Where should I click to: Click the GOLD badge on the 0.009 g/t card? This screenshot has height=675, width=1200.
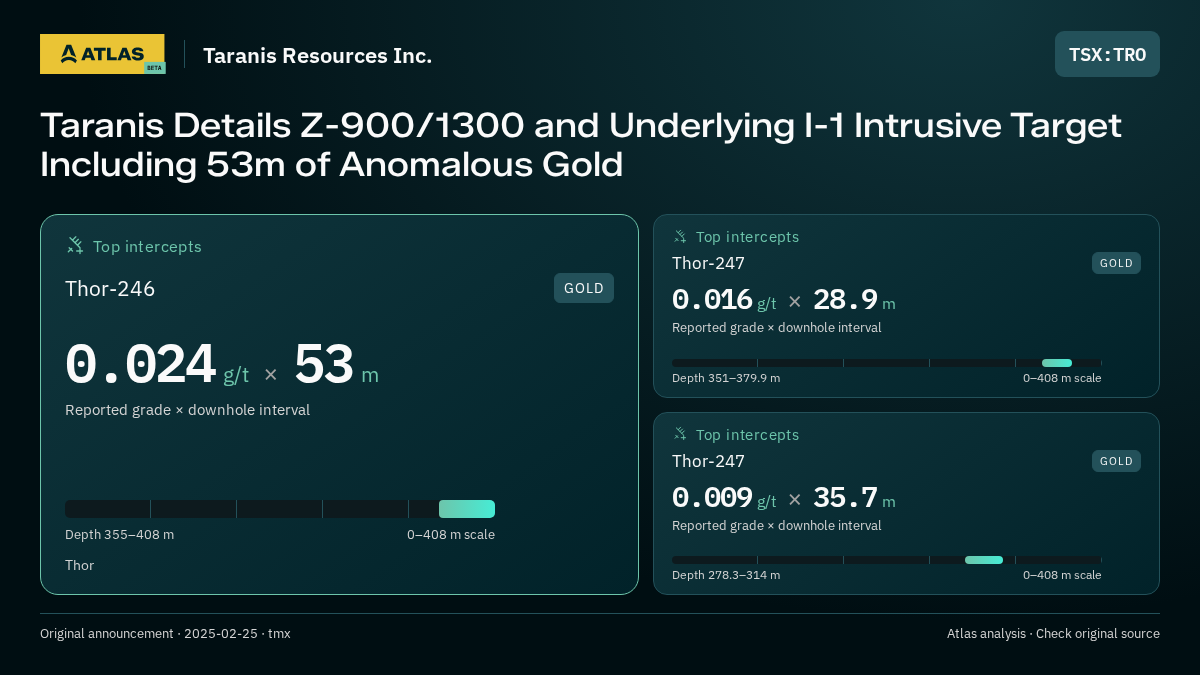[x=1116, y=461]
